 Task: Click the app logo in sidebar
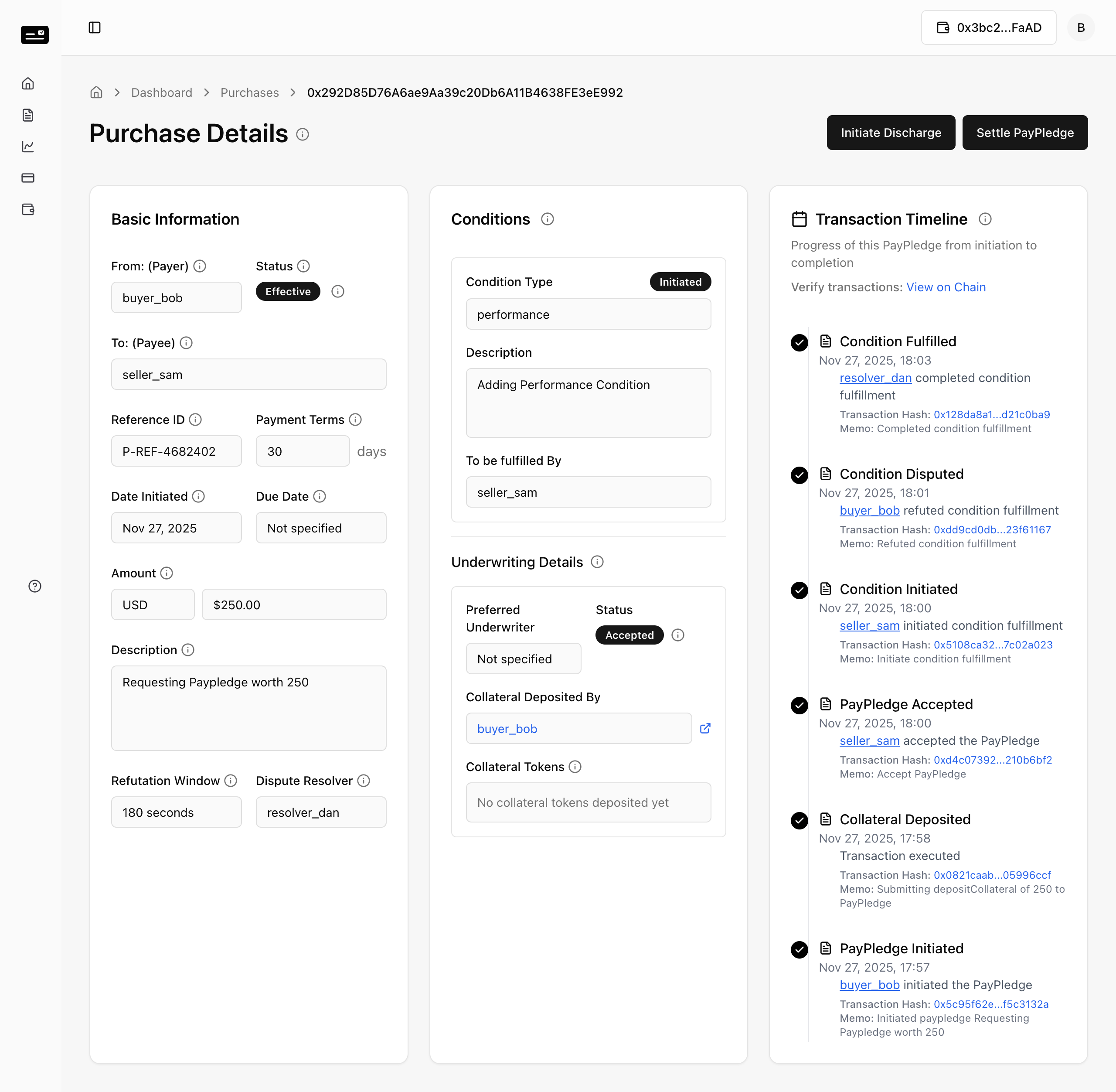35,34
